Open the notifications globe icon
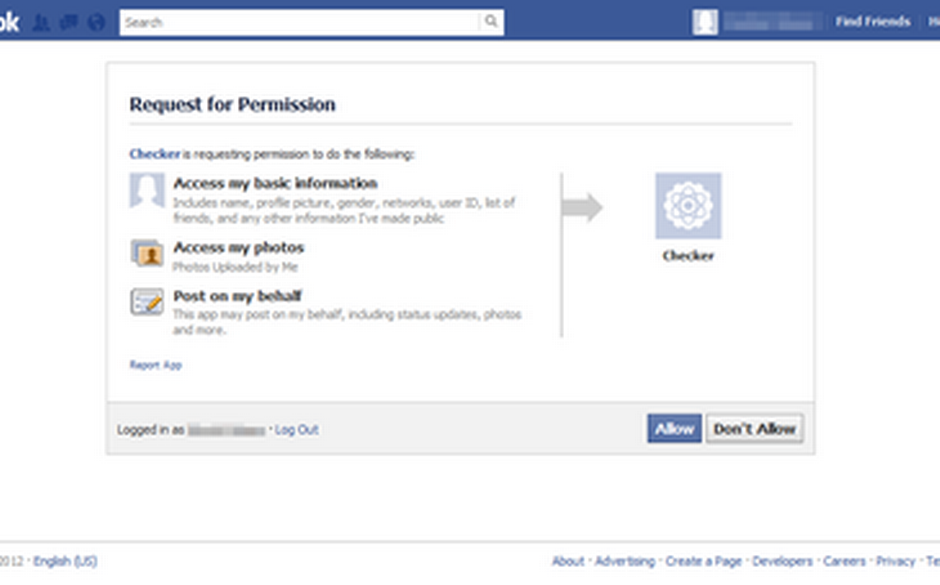940x585 pixels. (x=97, y=23)
